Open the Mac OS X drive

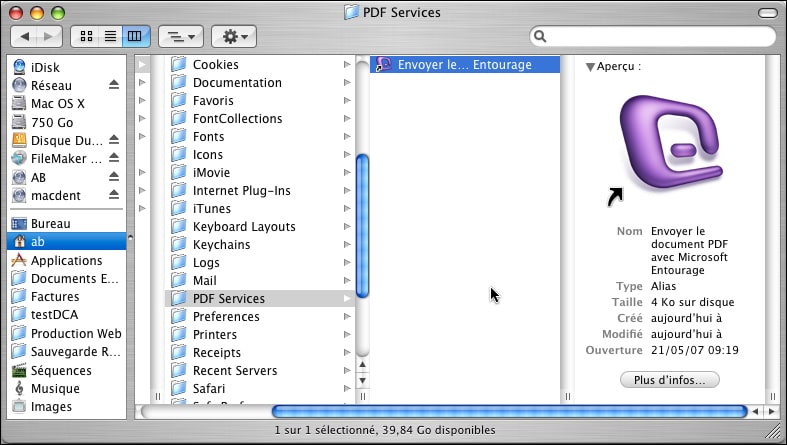click(66, 103)
